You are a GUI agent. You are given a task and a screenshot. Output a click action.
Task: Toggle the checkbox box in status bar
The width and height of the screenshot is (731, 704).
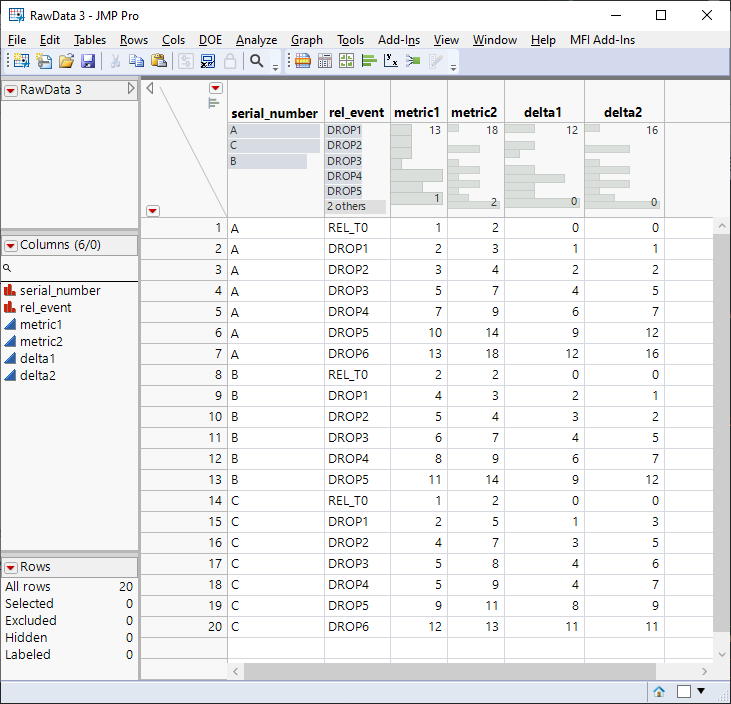coord(683,691)
